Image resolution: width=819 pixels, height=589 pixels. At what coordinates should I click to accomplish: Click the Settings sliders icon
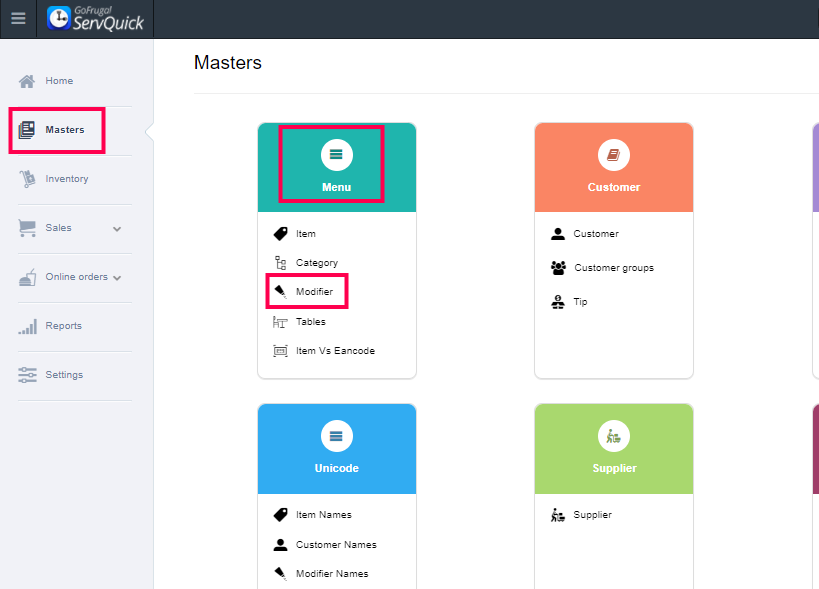coord(27,375)
